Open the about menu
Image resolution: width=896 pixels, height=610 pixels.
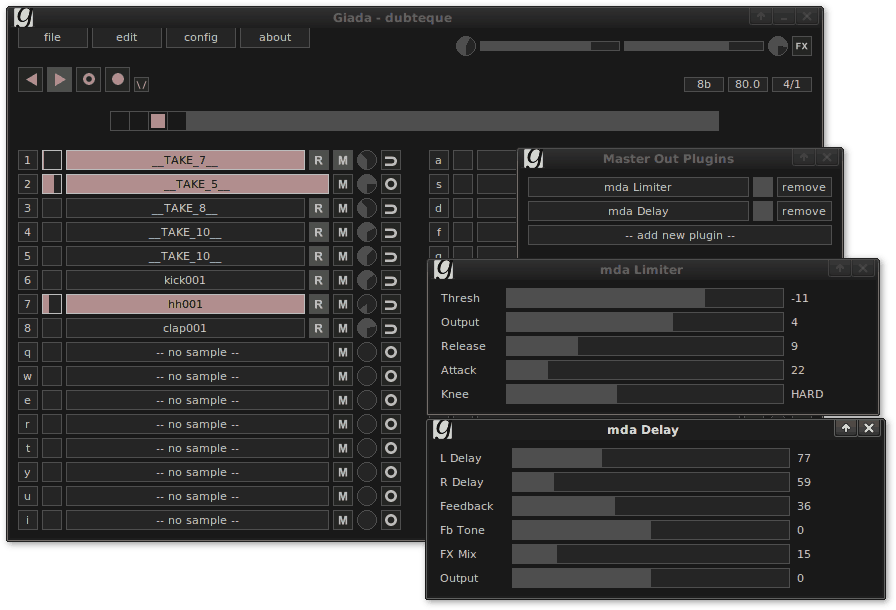pyautogui.click(x=275, y=38)
